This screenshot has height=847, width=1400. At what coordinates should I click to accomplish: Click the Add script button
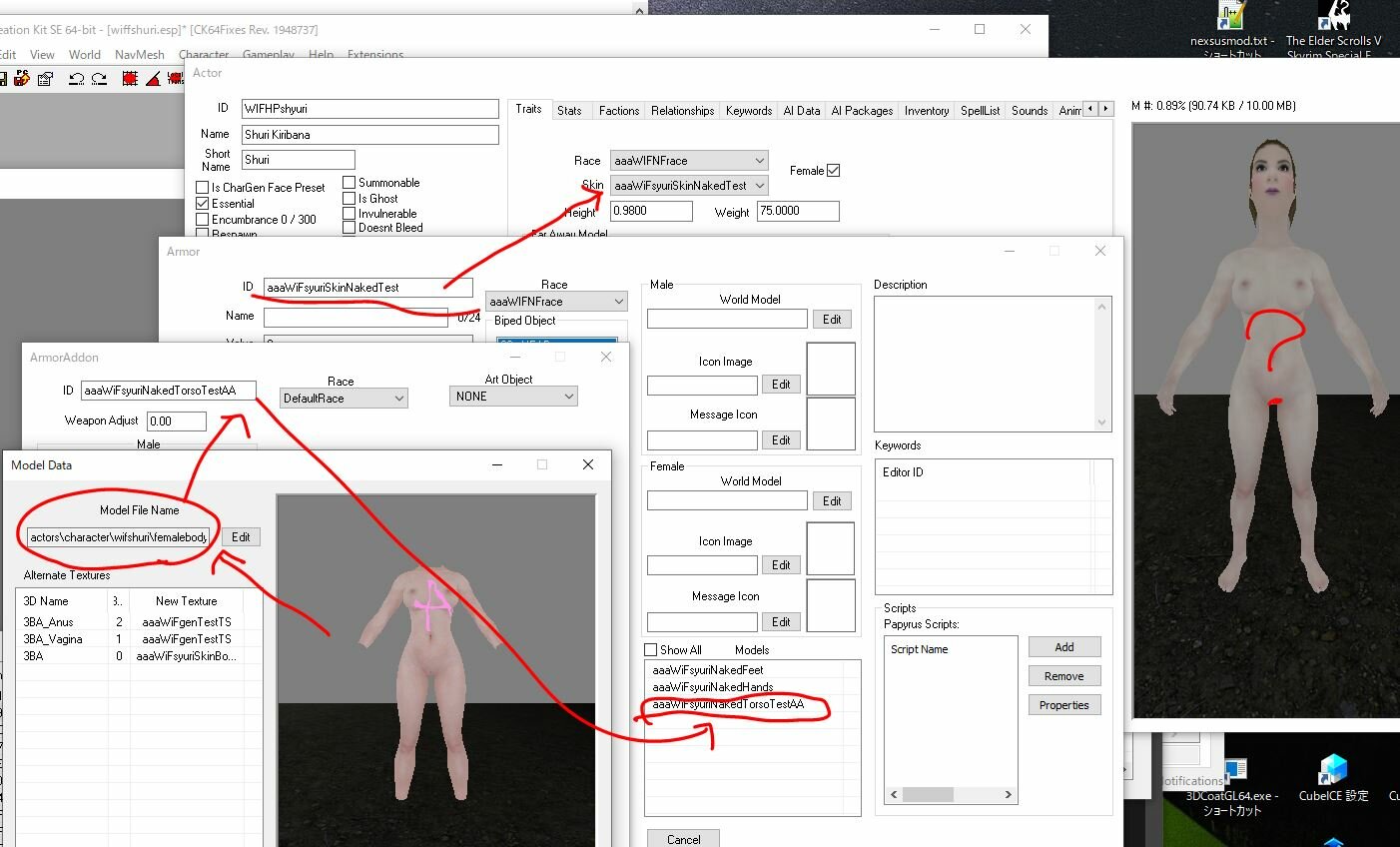click(x=1064, y=647)
